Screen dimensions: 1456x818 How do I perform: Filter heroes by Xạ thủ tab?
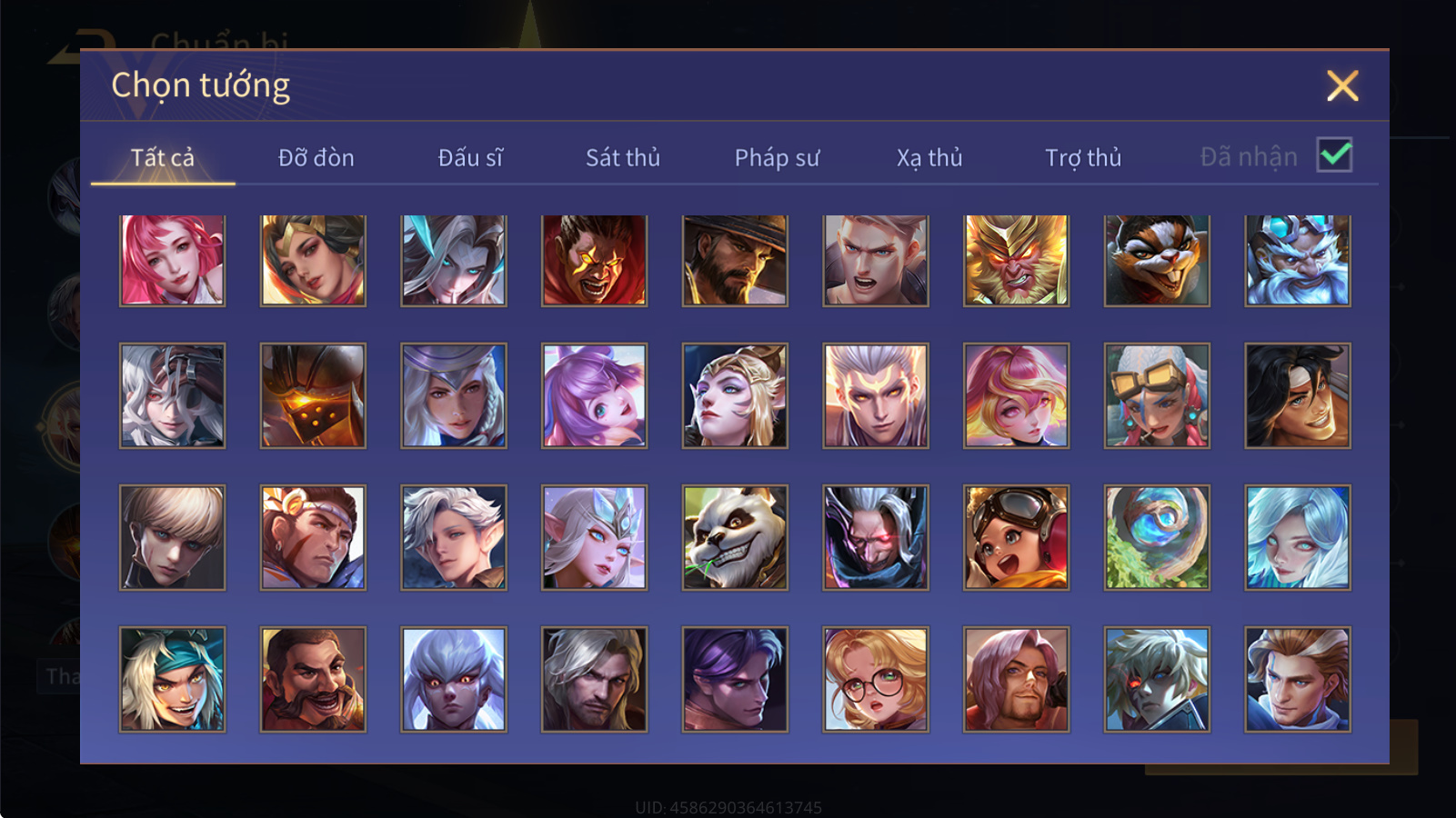click(x=929, y=158)
